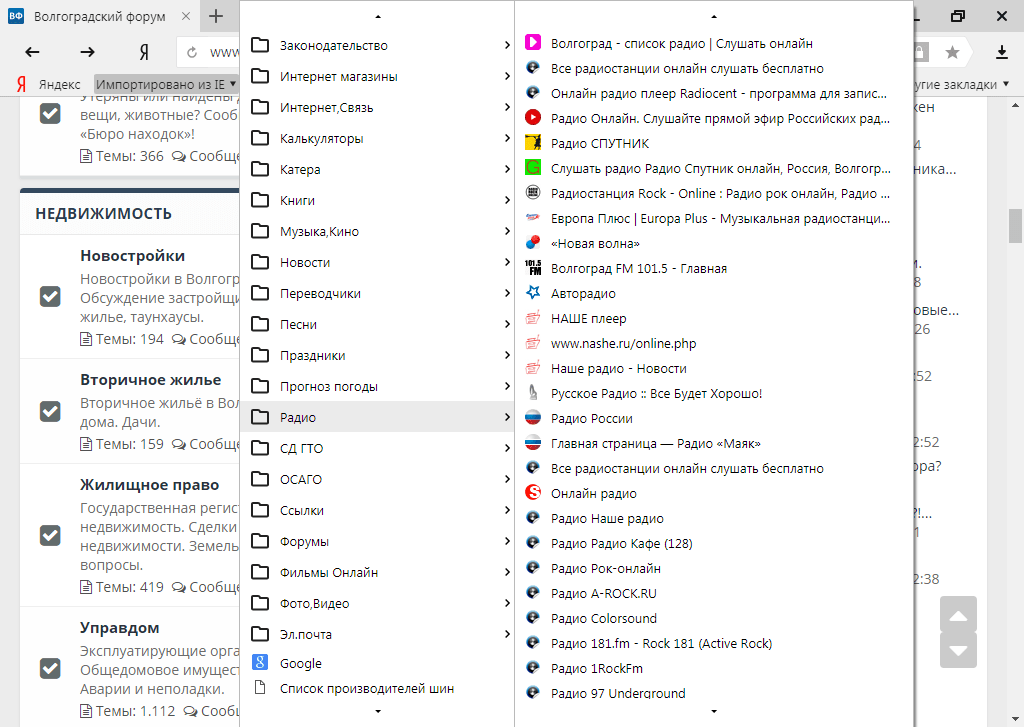
Task: Open bookmark www.nashe.ru/online.php
Action: [x=714, y=343]
